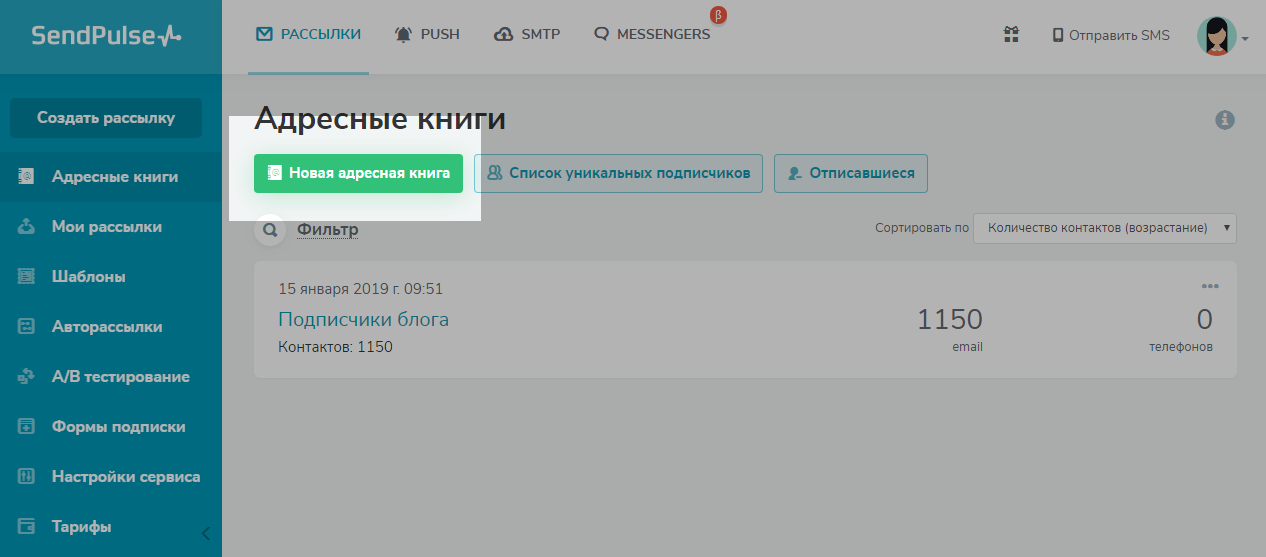The width and height of the screenshot is (1266, 557).
Task: Click the date 15 января 2019 г. 09:51
Action: click(x=360, y=289)
